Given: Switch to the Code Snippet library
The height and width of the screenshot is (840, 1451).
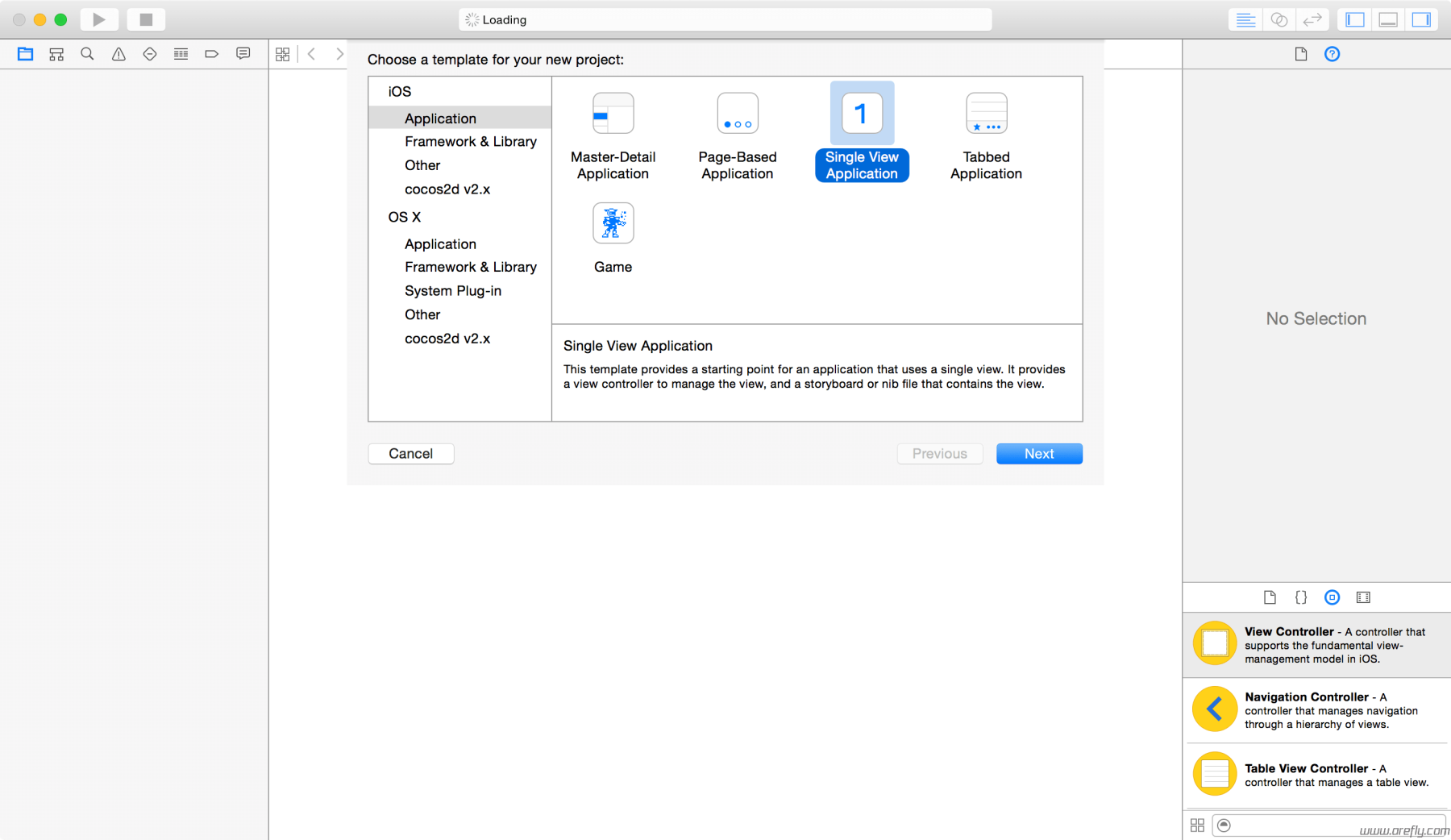Looking at the screenshot, I should tap(1300, 597).
